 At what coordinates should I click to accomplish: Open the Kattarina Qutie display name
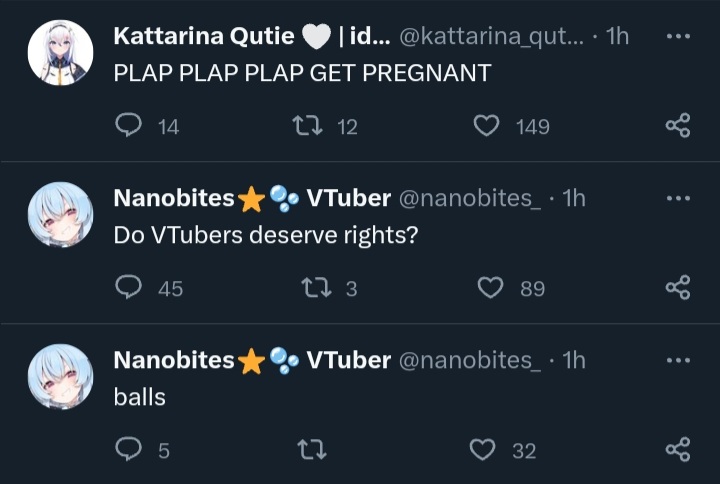(x=204, y=36)
